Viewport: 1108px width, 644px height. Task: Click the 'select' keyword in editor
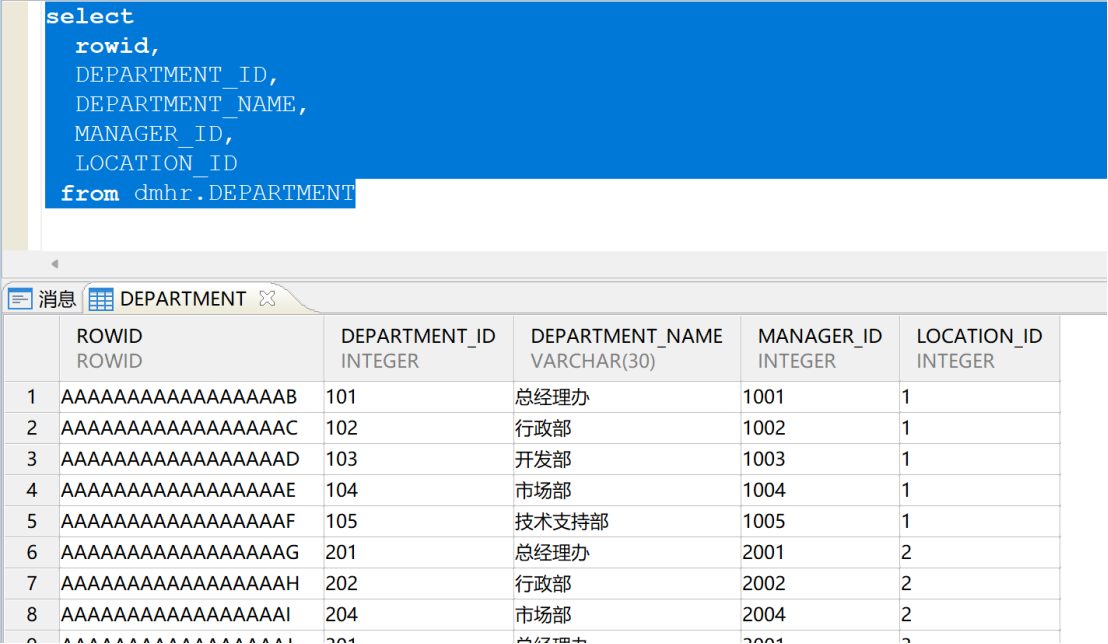coord(90,16)
